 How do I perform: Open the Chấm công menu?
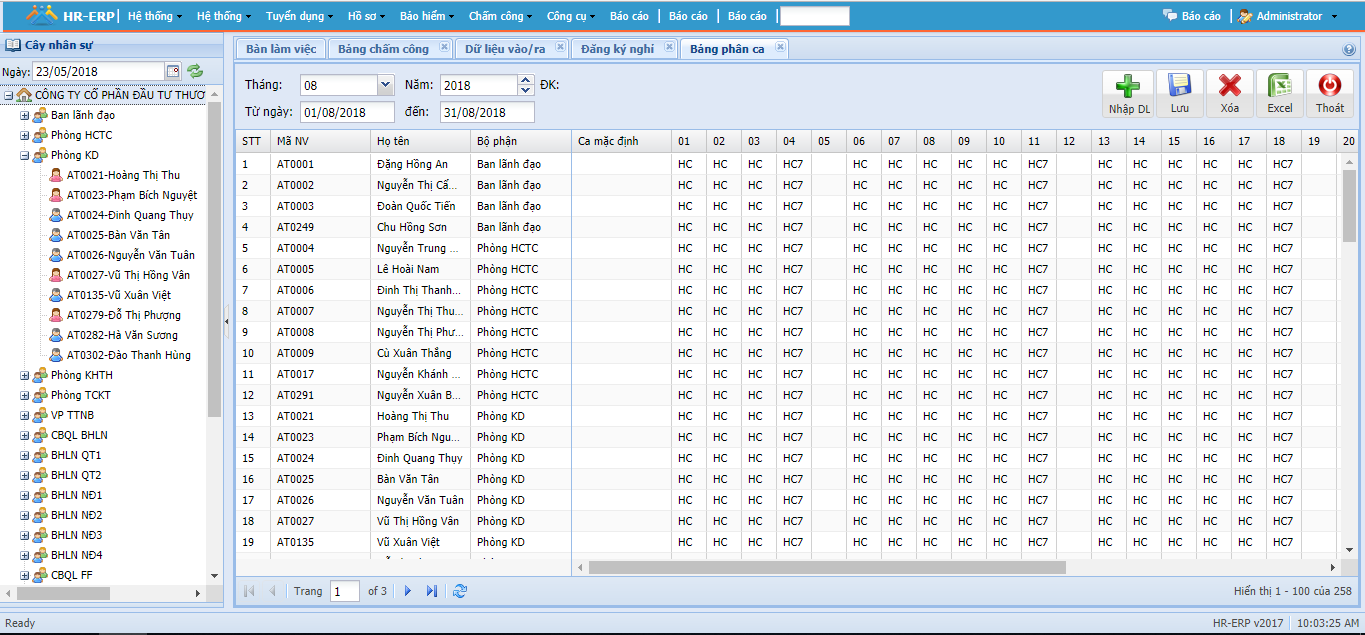click(x=500, y=16)
